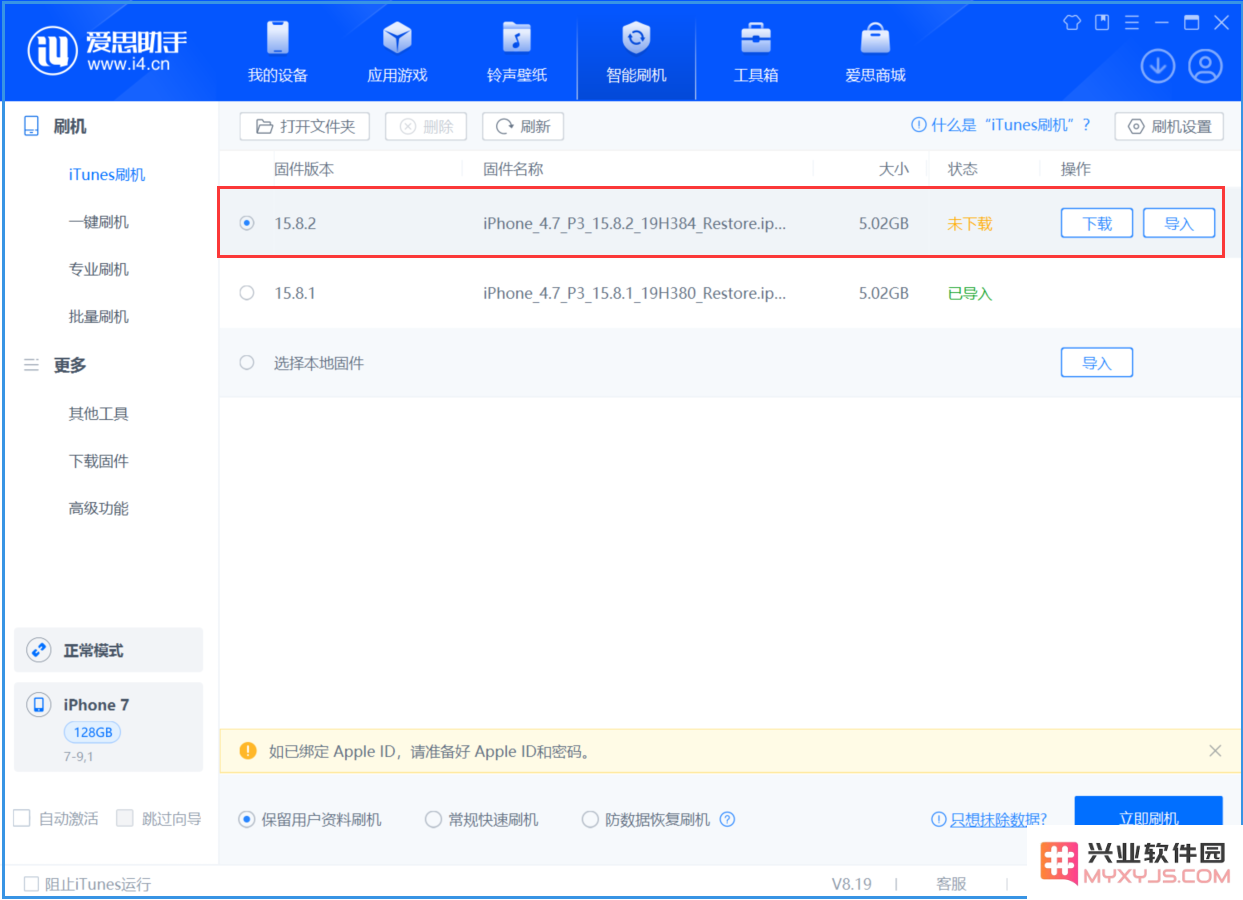The height and width of the screenshot is (900, 1243).
Task: Click the 状态 column header
Action: tap(963, 169)
